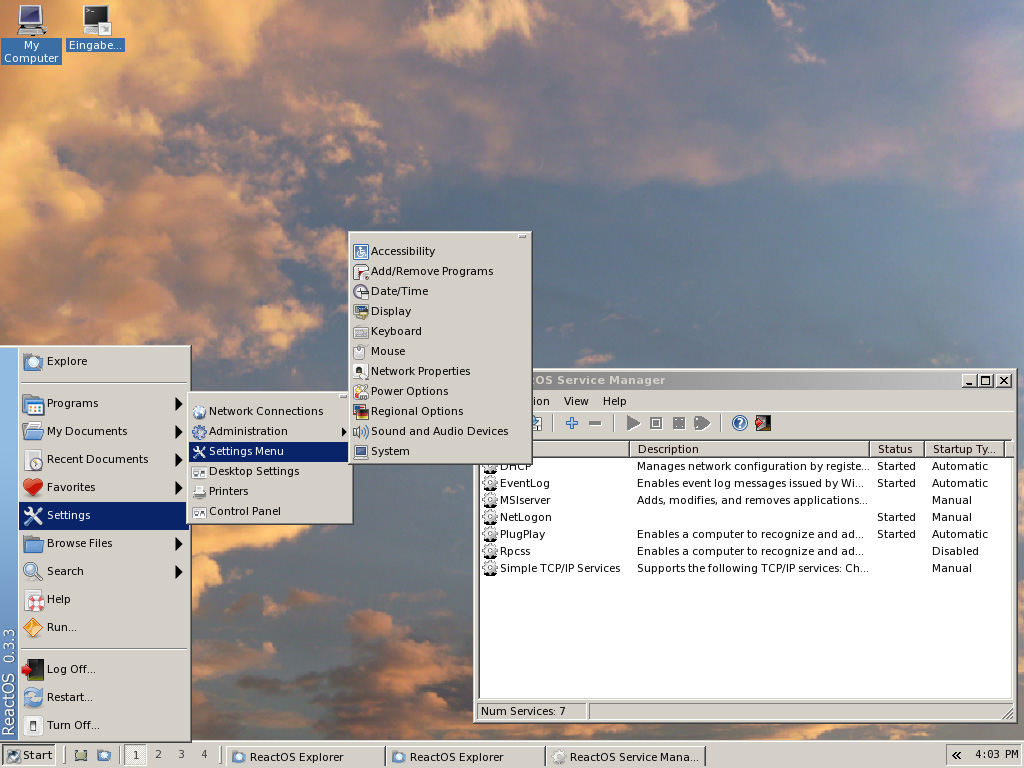This screenshot has width=1024, height=768.
Task: Switch to virtual desktop 3
Action: pyautogui.click(x=181, y=755)
